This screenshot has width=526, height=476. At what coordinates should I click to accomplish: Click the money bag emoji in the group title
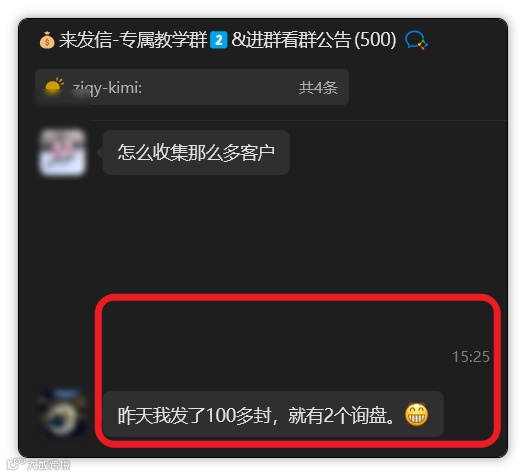click(x=47, y=40)
